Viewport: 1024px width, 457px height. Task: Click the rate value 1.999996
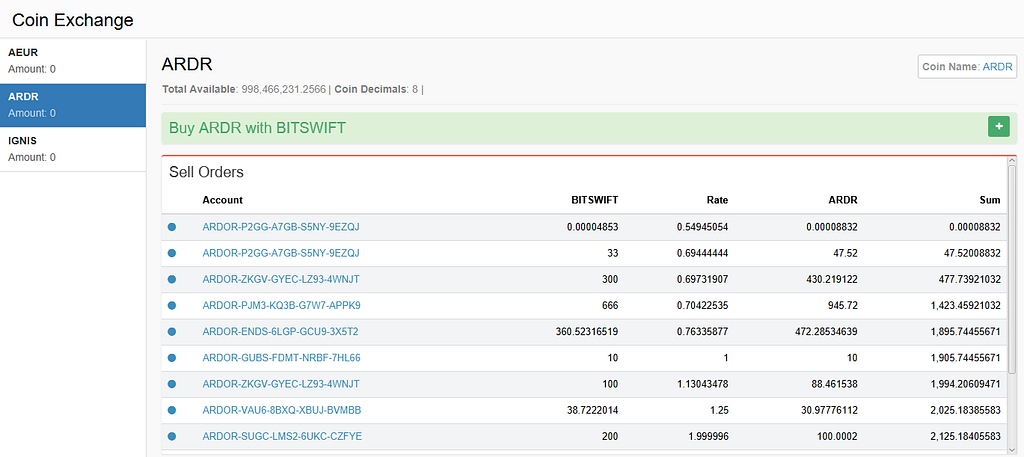point(708,436)
